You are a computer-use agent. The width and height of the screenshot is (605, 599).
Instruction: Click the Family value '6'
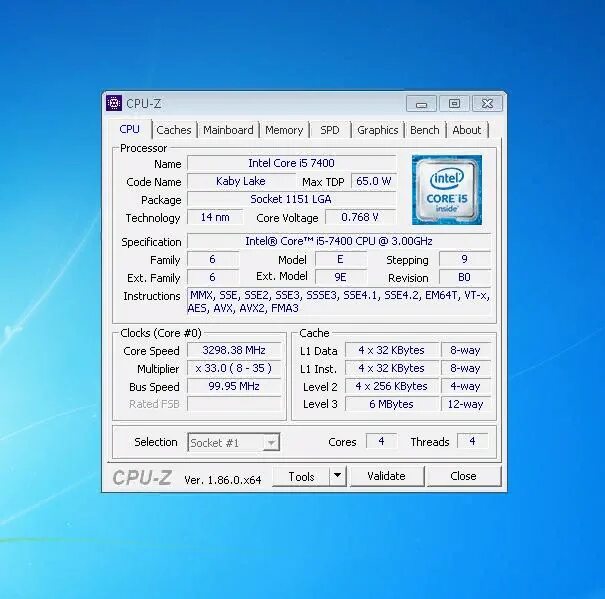[213, 259]
